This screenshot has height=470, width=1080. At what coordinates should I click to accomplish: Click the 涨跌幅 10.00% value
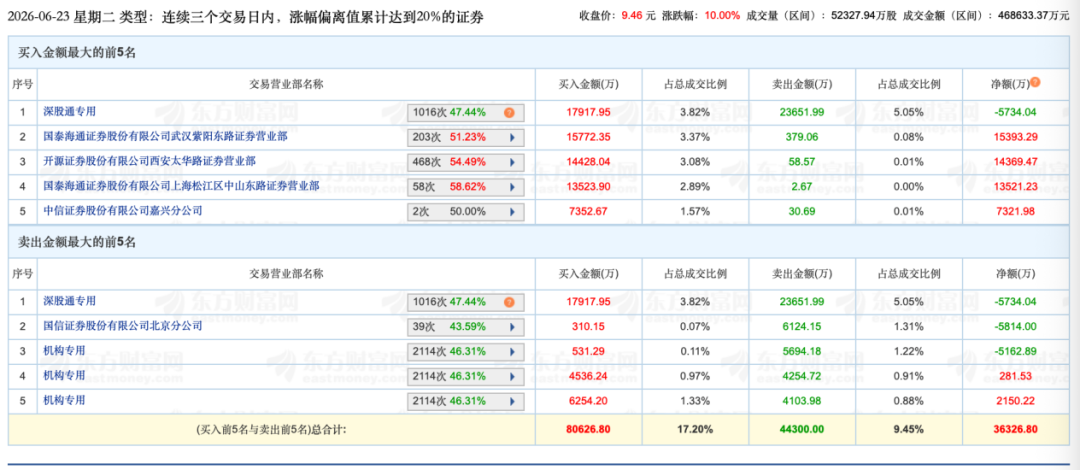tap(722, 15)
